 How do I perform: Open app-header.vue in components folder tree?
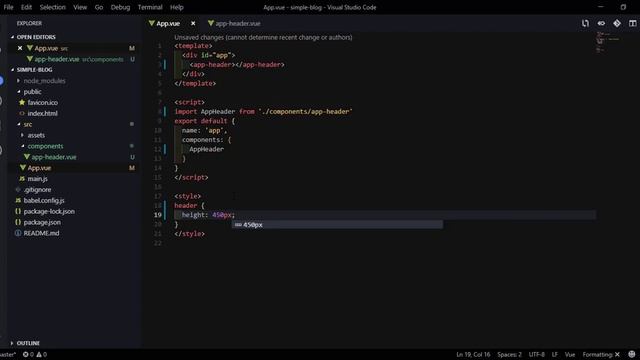[x=54, y=157]
